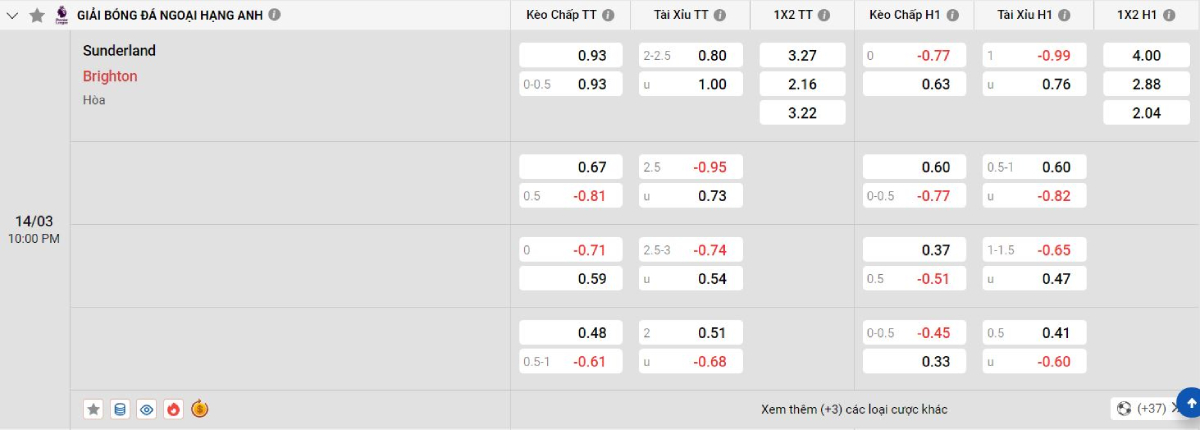The image size is (1200, 430).
Task: Click info icon next to Kèo Chấp TT
Action: coord(609,15)
